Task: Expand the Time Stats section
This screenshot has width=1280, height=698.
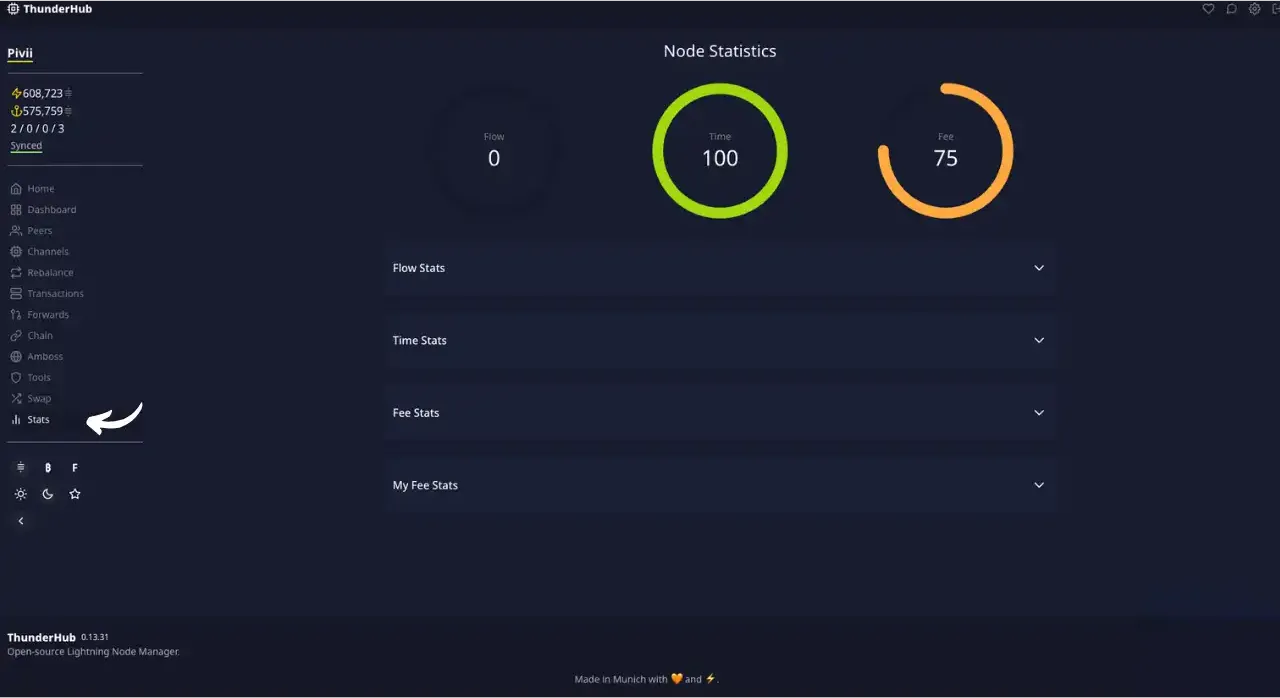Action: pos(720,340)
